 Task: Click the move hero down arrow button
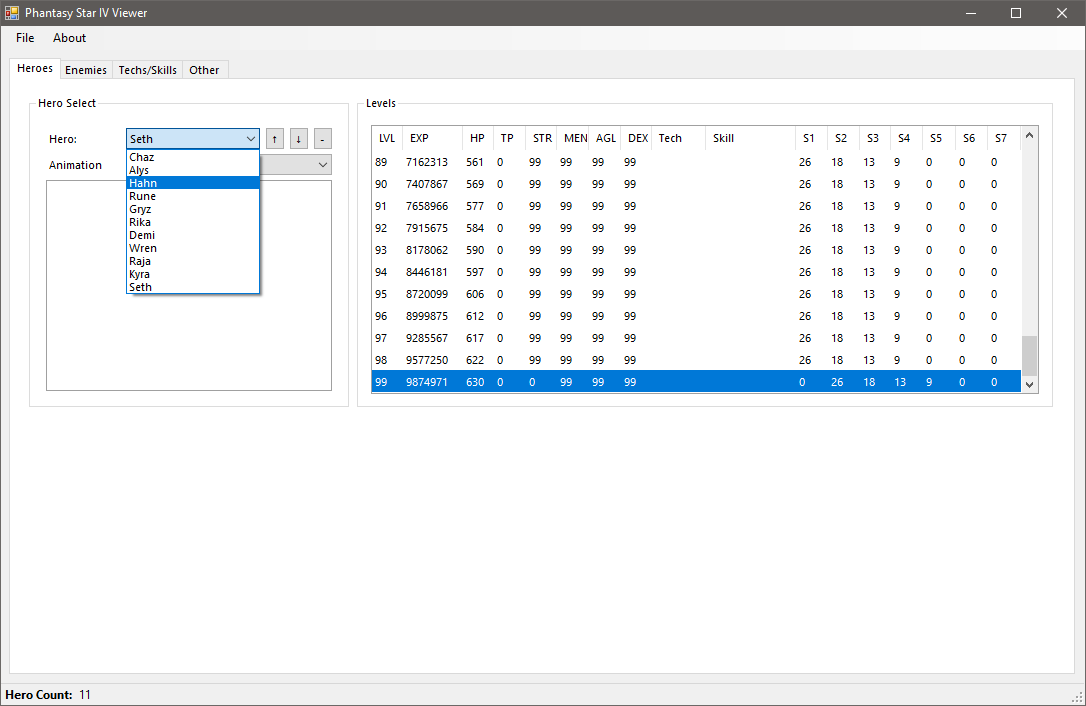coord(299,139)
